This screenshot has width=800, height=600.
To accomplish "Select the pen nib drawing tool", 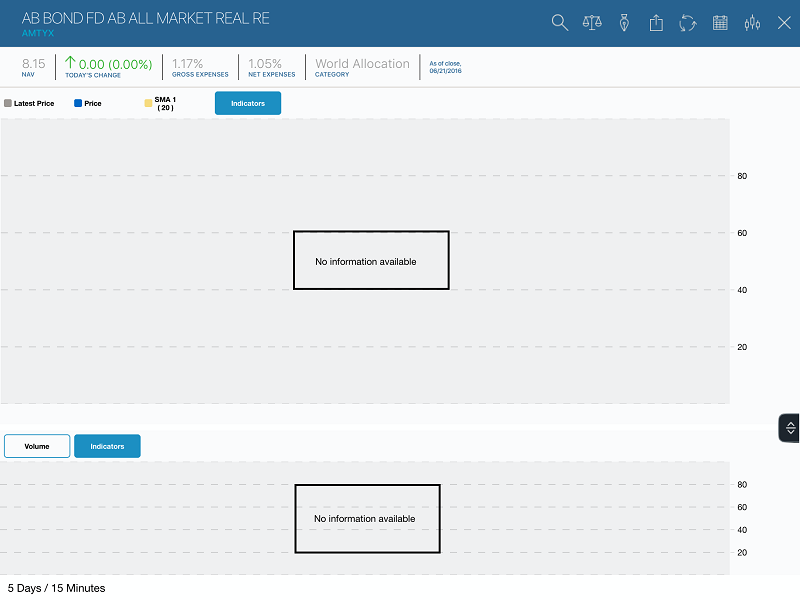I will tap(624, 22).
